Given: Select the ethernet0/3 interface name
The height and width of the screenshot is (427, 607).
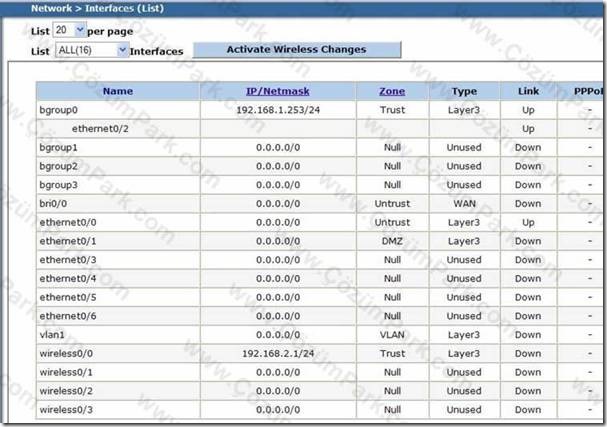Looking at the screenshot, I should [x=68, y=260].
